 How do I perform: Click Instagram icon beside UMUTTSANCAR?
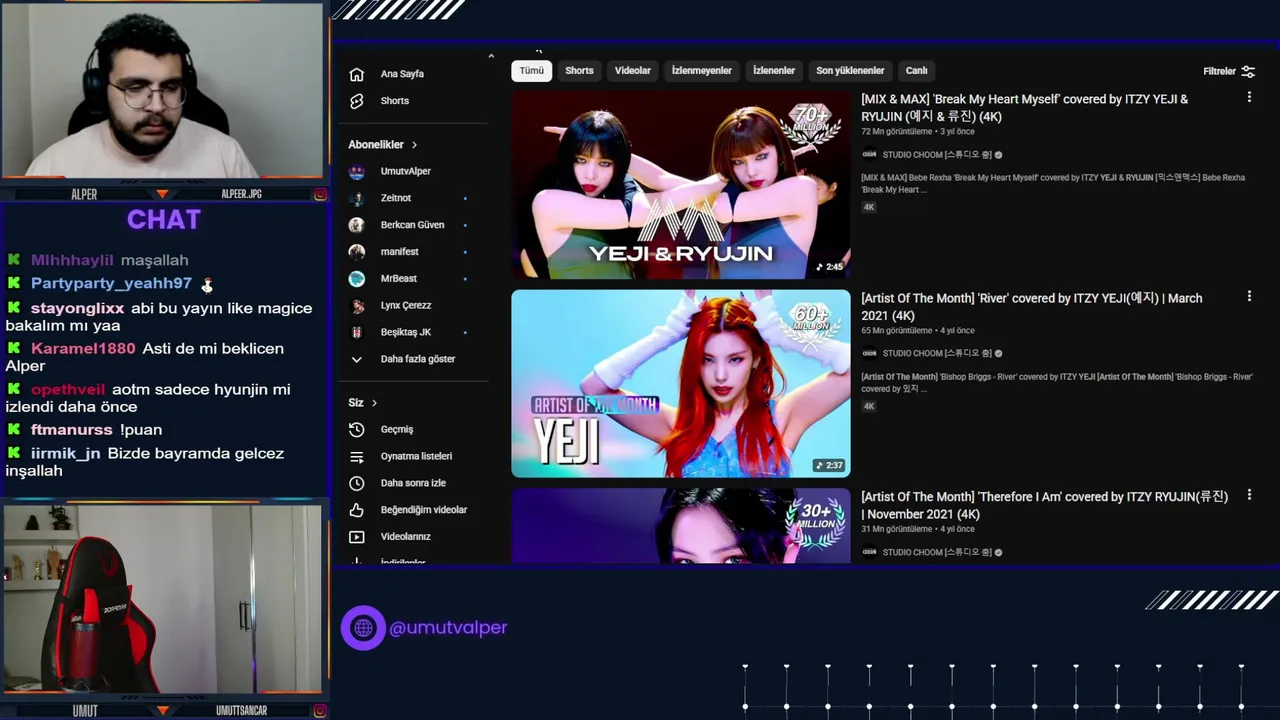pos(320,711)
